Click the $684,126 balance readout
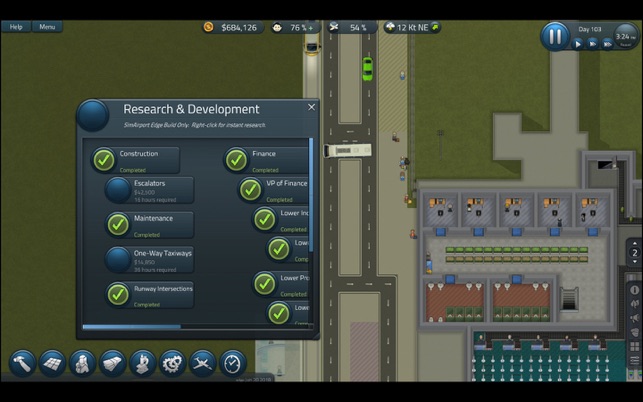 pyautogui.click(x=239, y=27)
